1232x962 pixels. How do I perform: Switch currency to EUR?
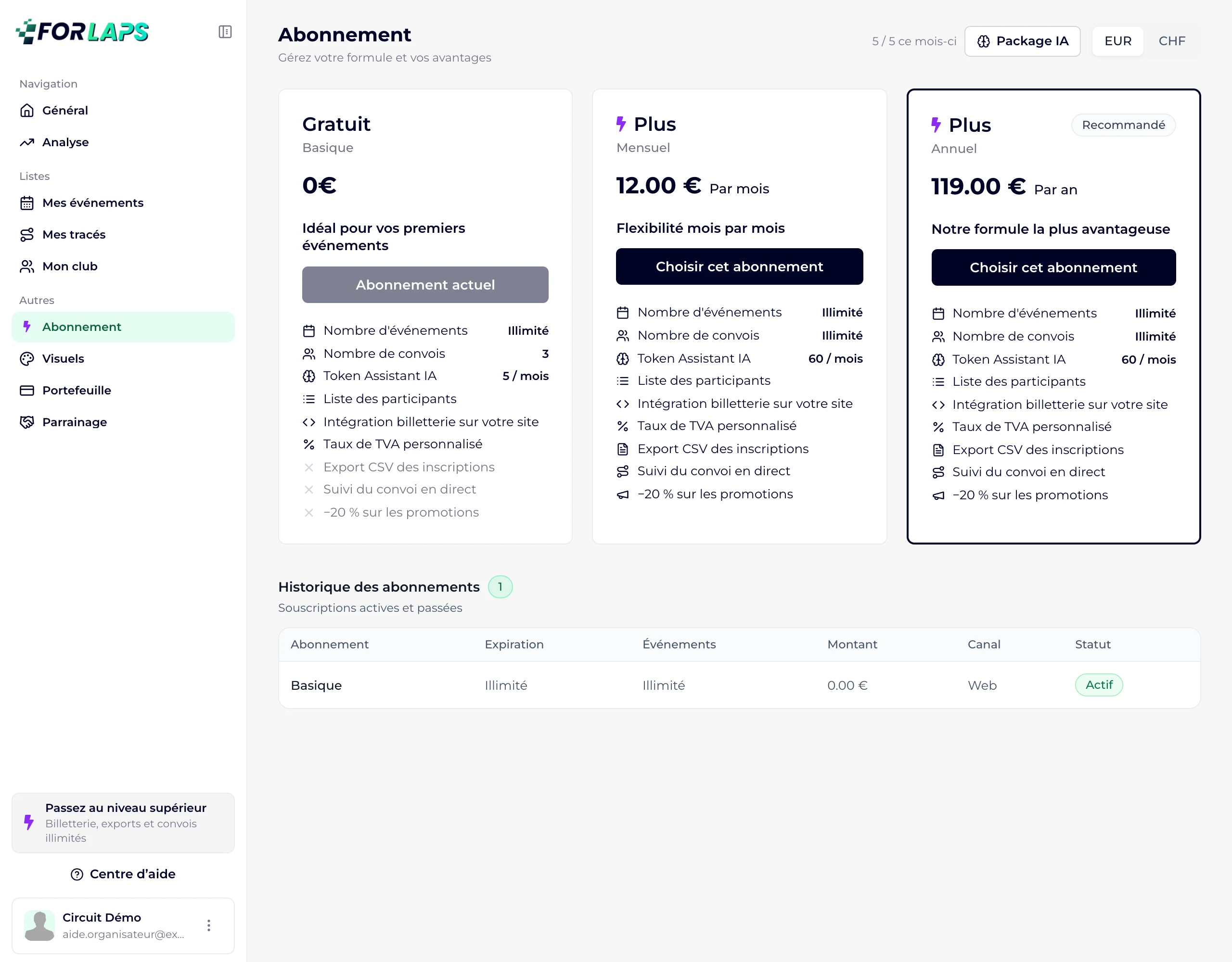[1117, 41]
